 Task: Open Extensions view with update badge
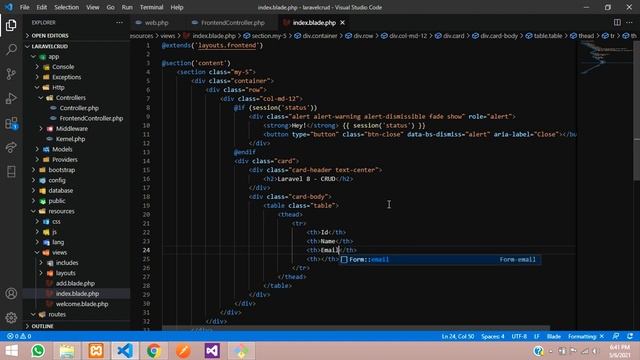coord(11,123)
